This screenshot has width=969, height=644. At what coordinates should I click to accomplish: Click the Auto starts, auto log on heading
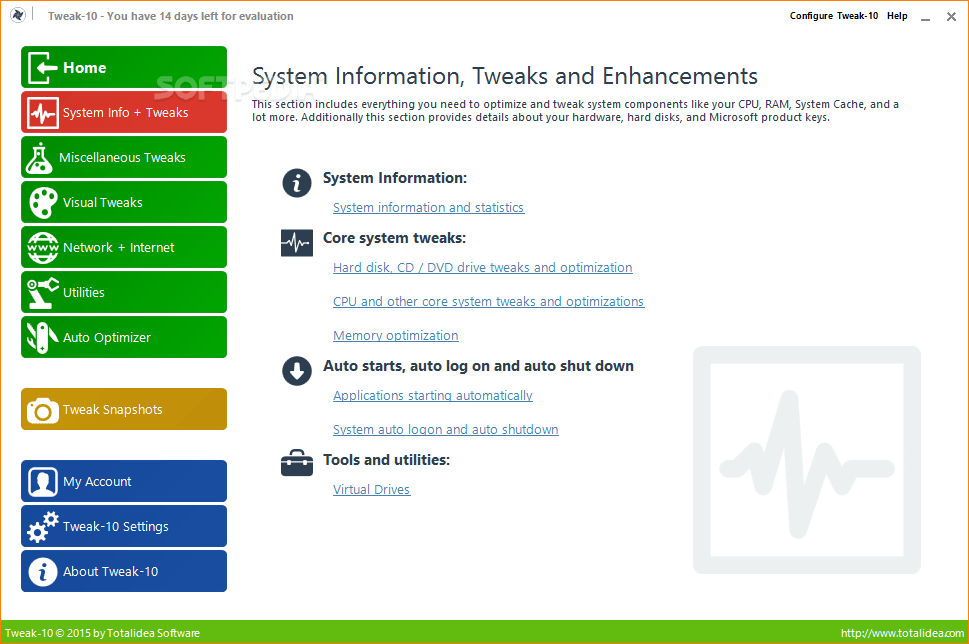[478, 366]
